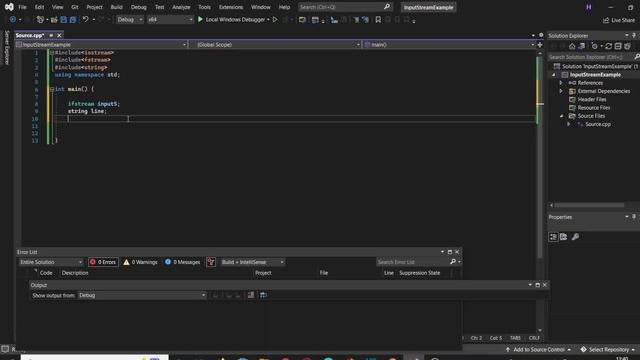Clear all output in the Output panel
Image resolution: width=640 pixels, height=360 pixels.
(x=251, y=295)
